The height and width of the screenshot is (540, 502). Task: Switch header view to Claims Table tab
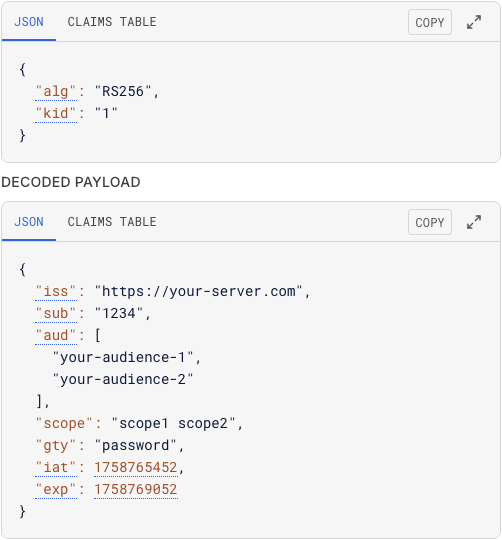click(112, 22)
